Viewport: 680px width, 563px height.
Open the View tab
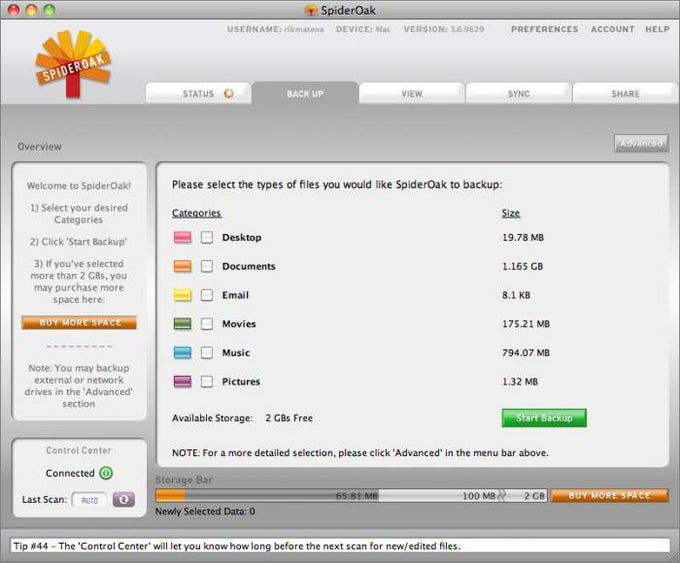[x=412, y=93]
